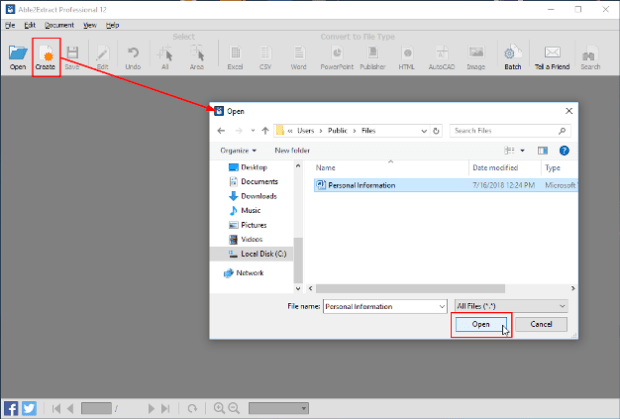Open the change view options dropdown
Screen dimensions: 620x419
522,151
